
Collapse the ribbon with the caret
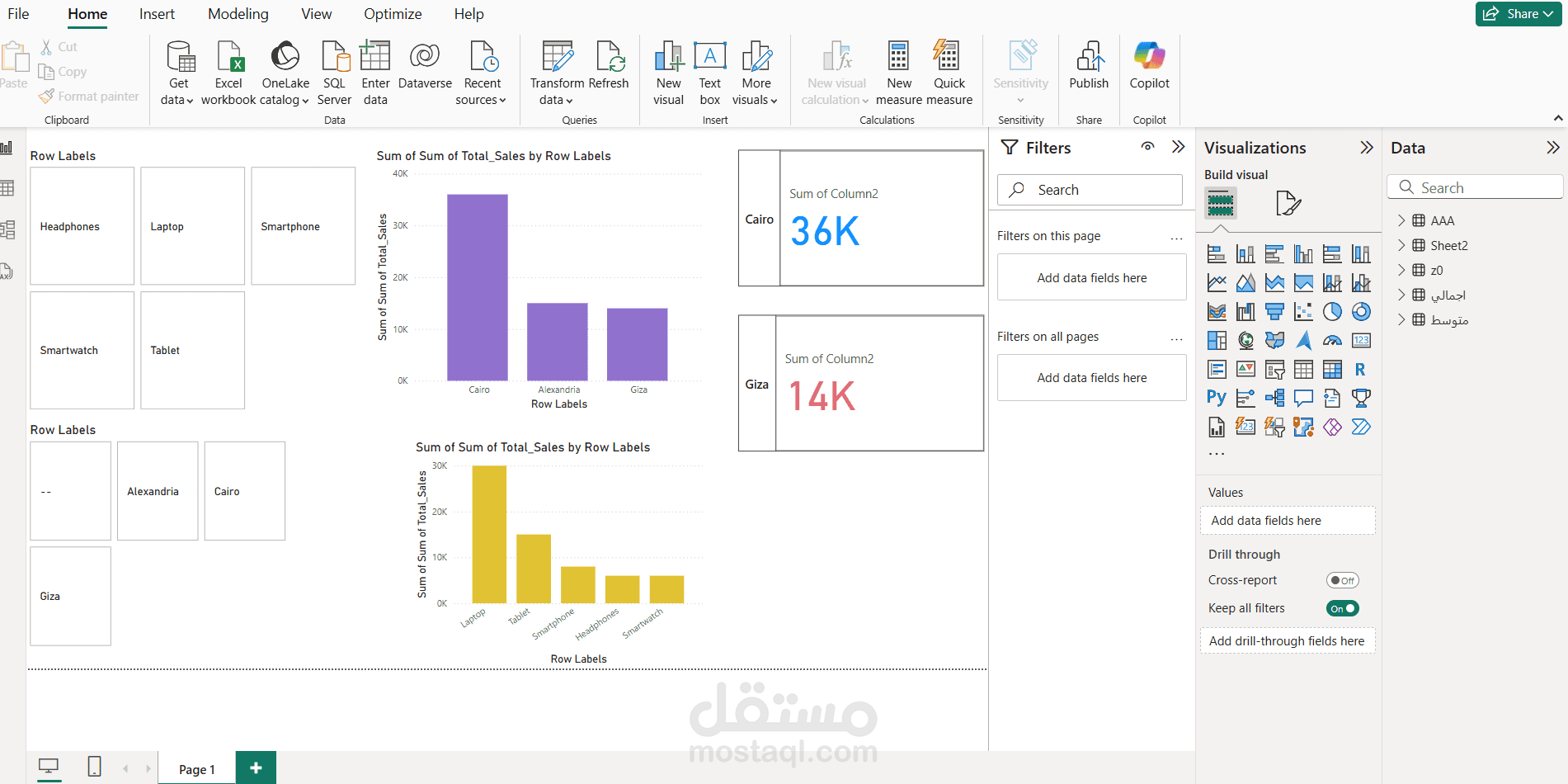click(x=1558, y=119)
